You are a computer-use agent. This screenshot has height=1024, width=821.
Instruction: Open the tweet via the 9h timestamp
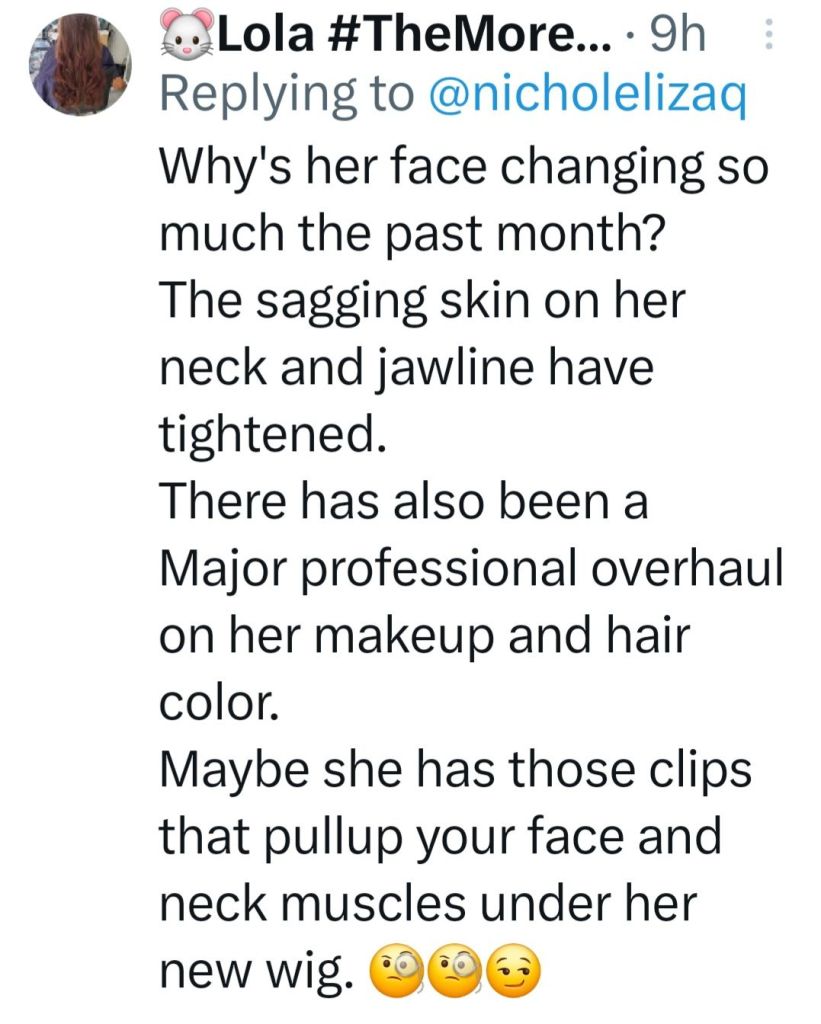[x=678, y=38]
